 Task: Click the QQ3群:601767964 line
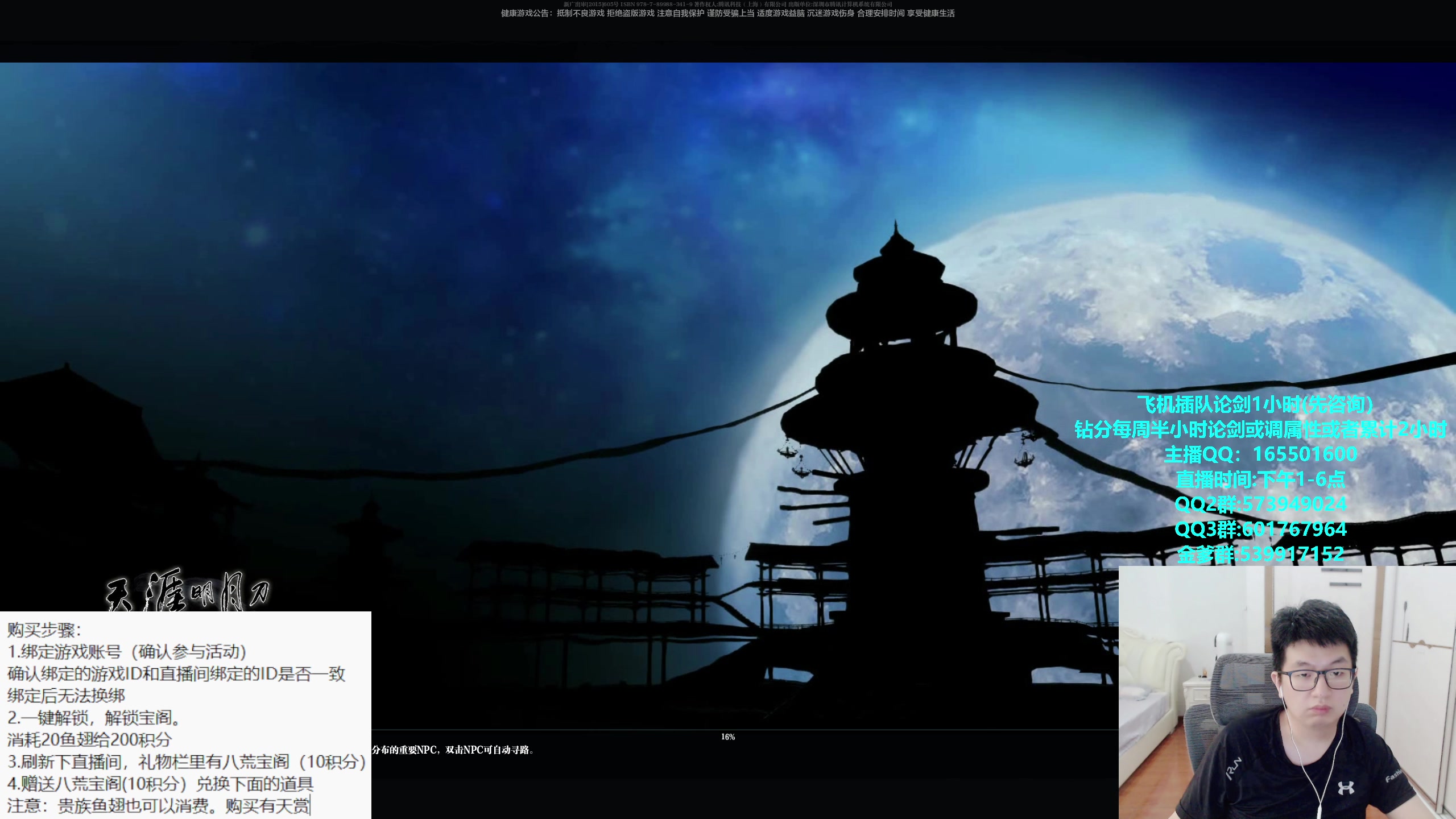pyautogui.click(x=1260, y=529)
